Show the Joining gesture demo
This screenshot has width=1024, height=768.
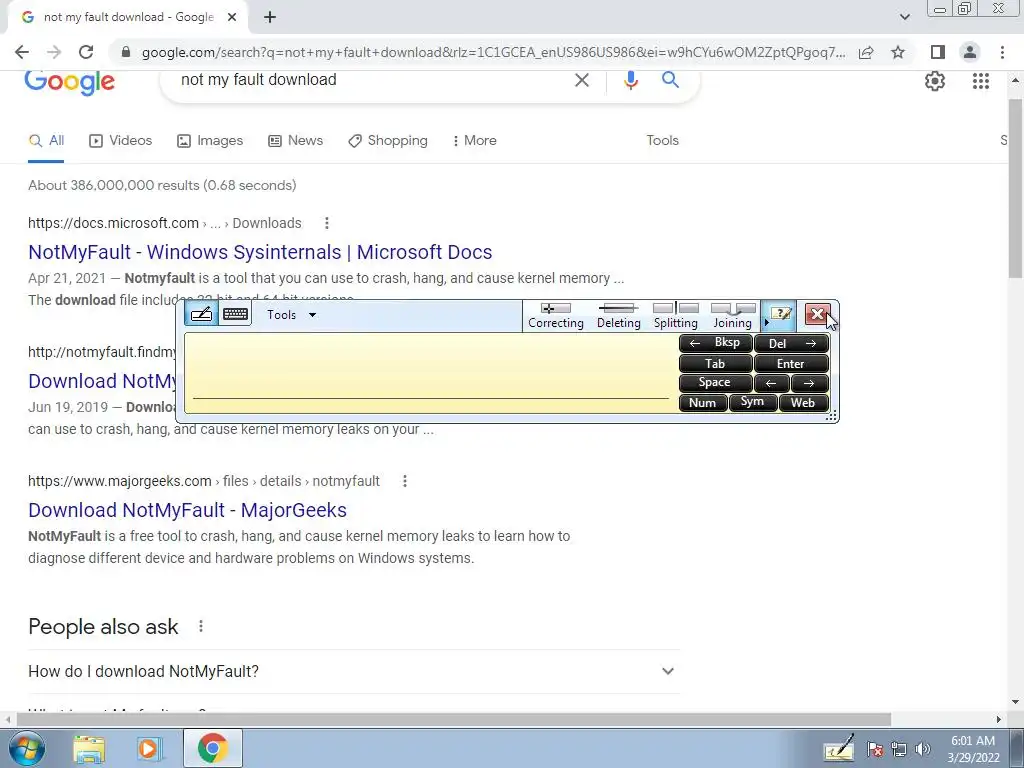pyautogui.click(x=733, y=316)
